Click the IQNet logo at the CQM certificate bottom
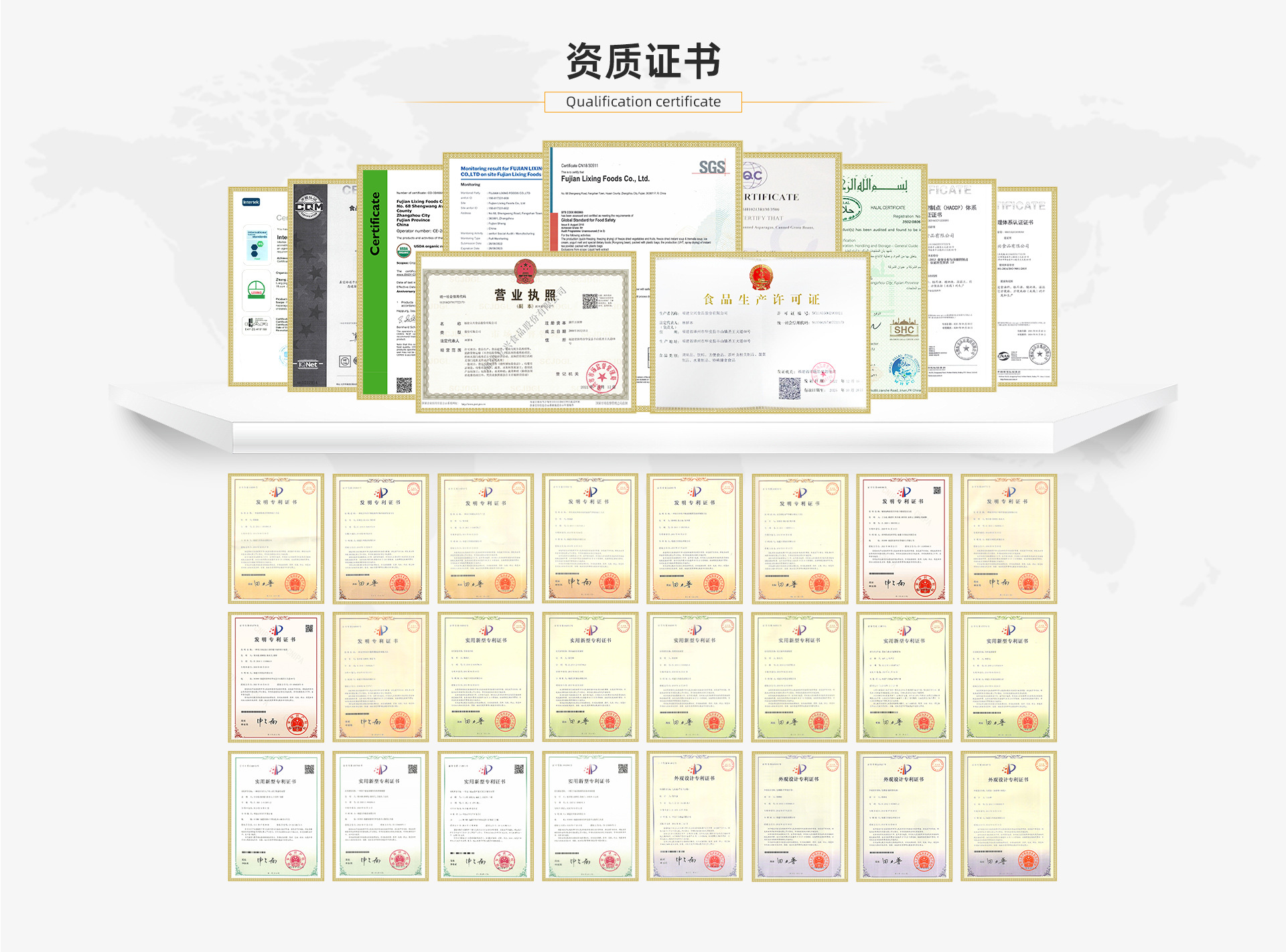Viewport: 1286px width, 952px height. tap(309, 364)
